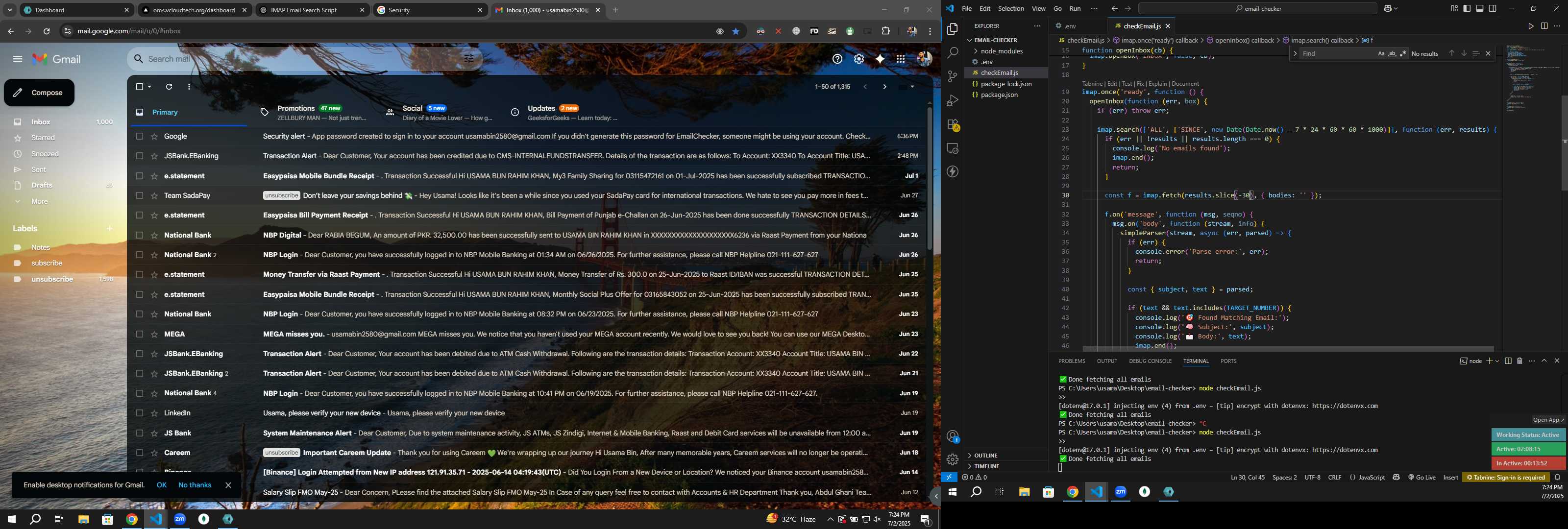The image size is (1568, 529).
Task: Open the File menu in VS Code
Action: coord(967,8)
